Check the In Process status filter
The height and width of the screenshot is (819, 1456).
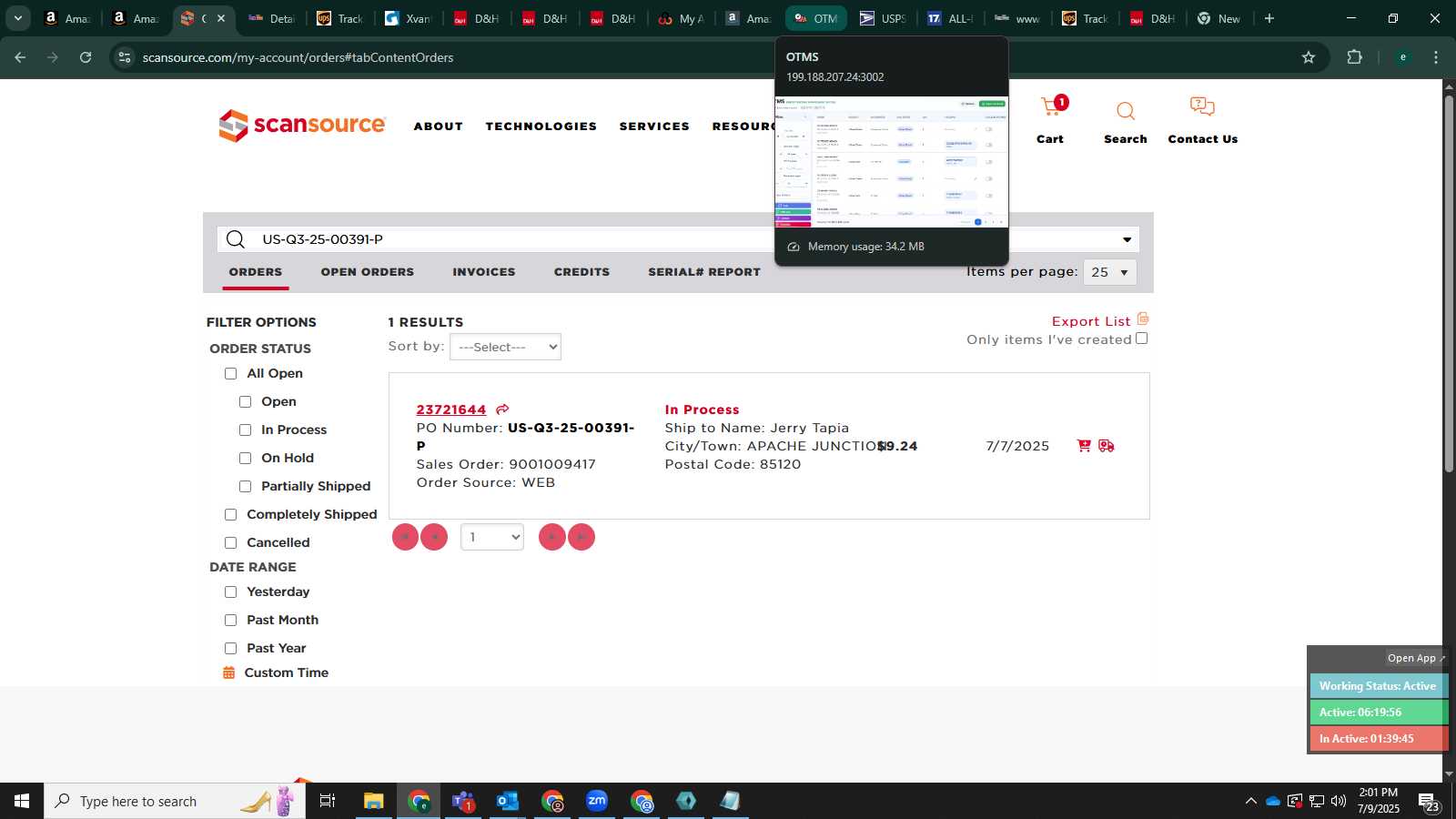(x=245, y=430)
